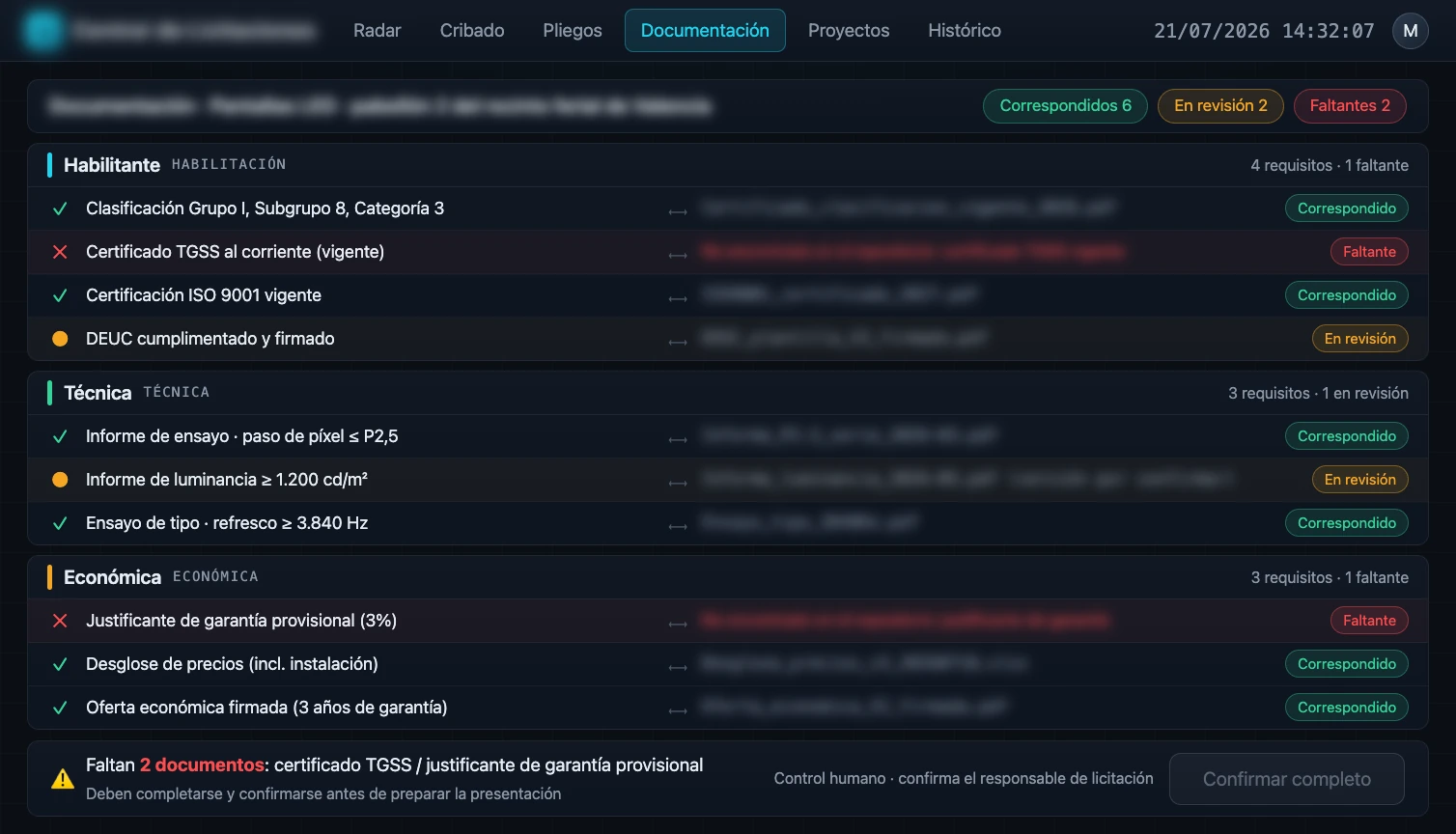
Task: Click link arrow icon in DEUC cumplimentado row
Action: point(678,341)
